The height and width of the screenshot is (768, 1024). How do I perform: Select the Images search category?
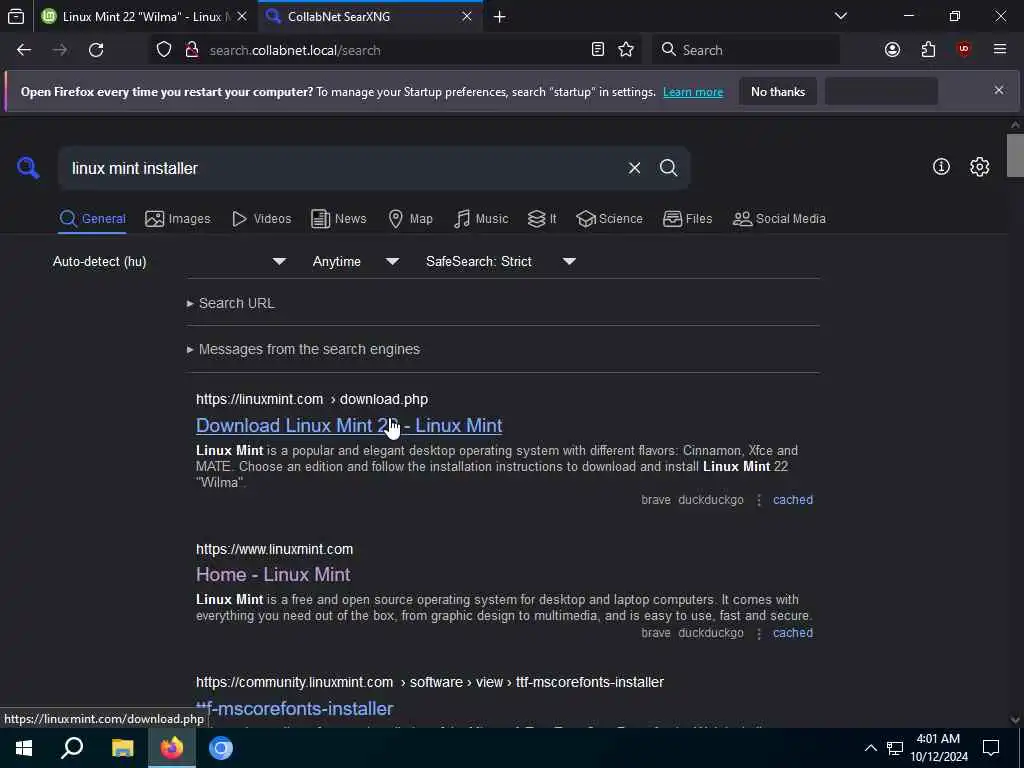tap(178, 219)
